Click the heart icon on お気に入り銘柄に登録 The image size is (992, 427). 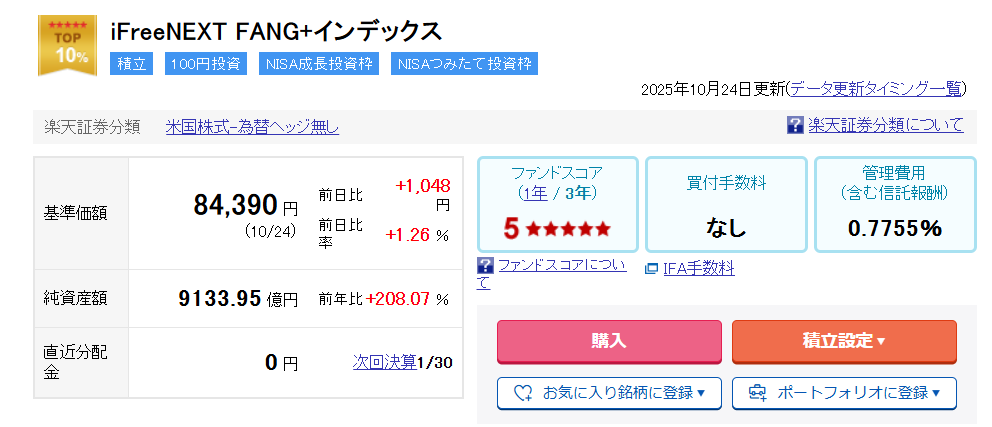[x=522, y=393]
